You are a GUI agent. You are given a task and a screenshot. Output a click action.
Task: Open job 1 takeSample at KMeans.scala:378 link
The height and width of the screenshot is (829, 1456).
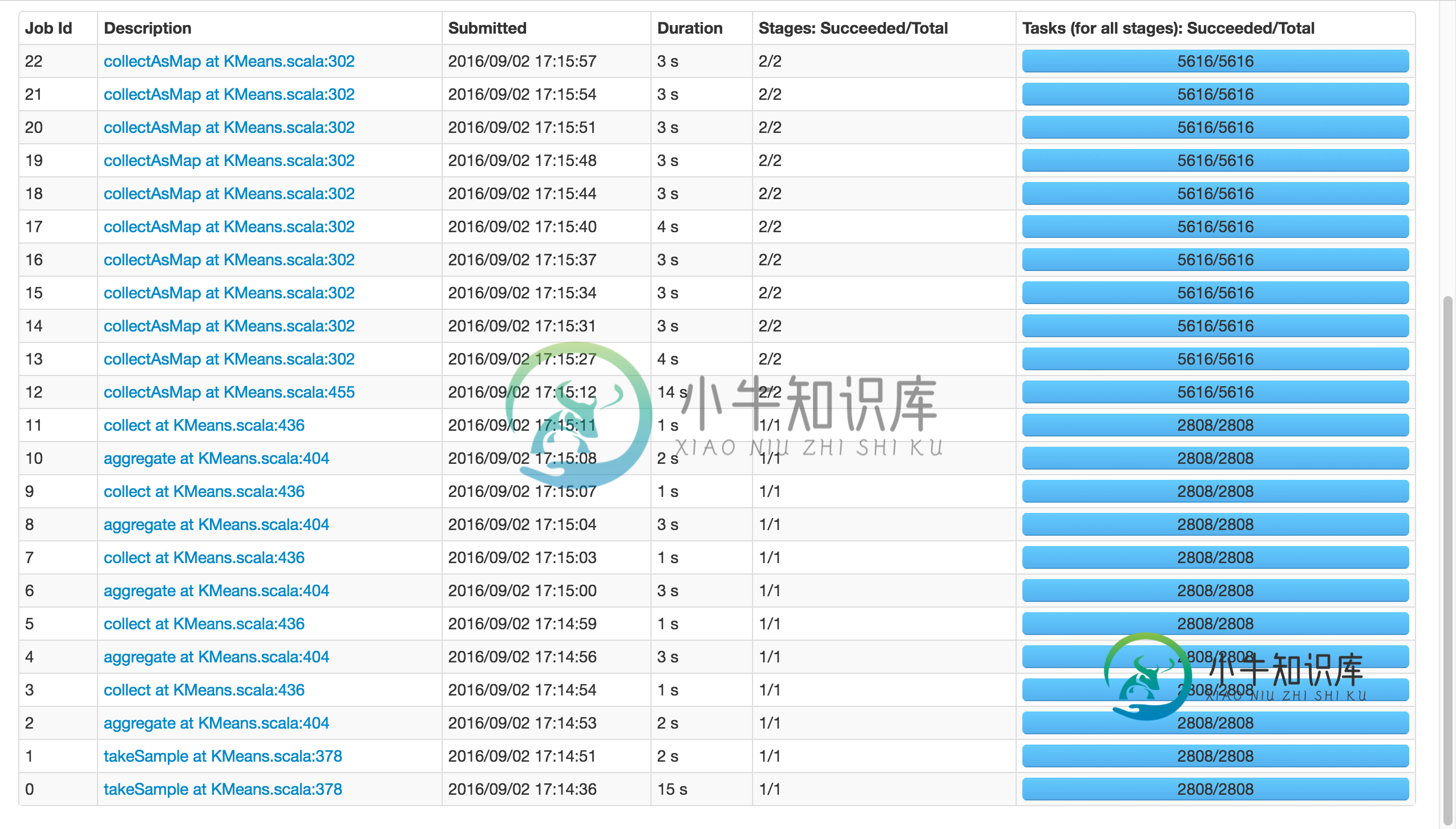tap(223, 756)
